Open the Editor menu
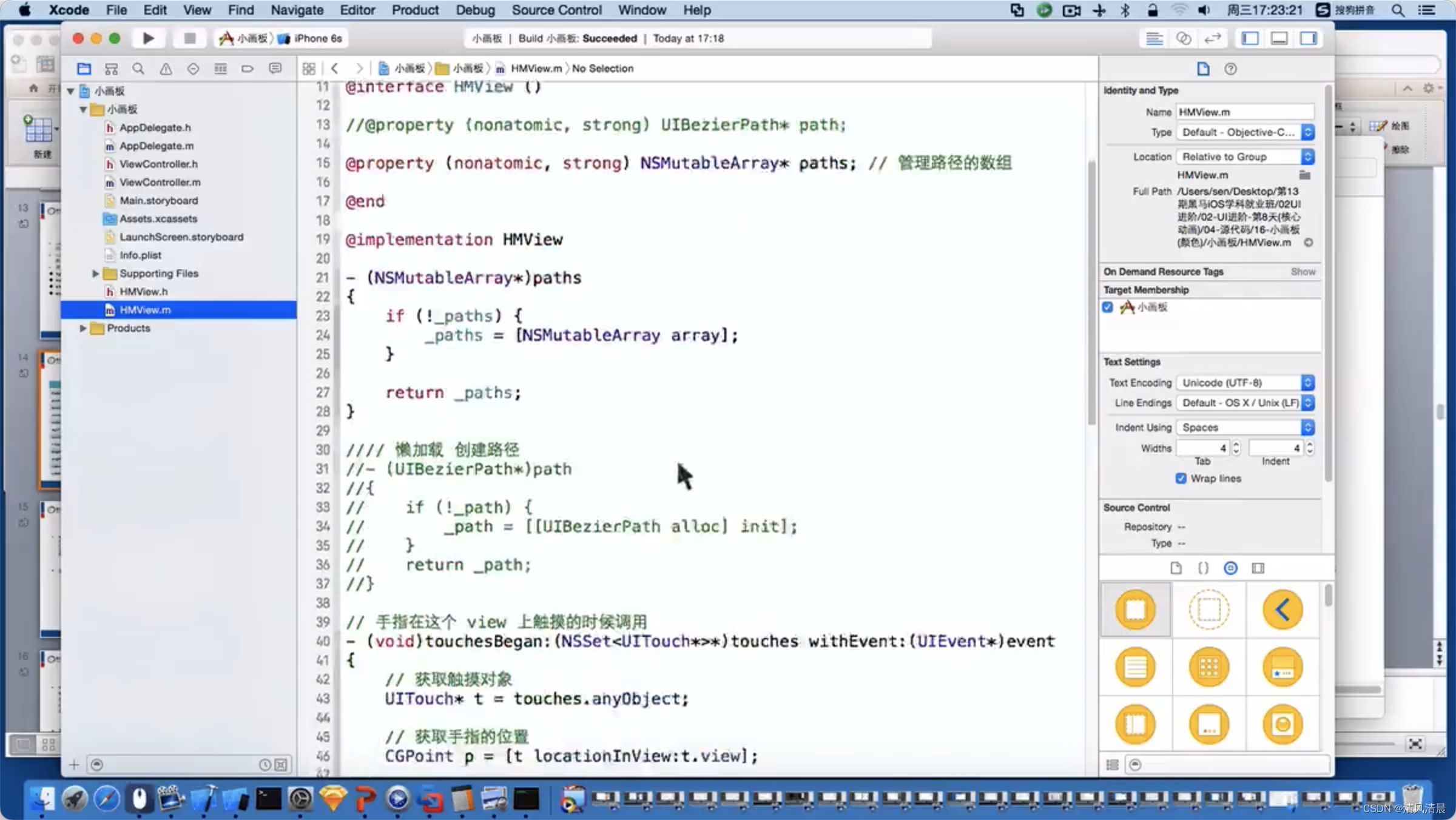Screen dimensions: 1456x820 [x=357, y=10]
